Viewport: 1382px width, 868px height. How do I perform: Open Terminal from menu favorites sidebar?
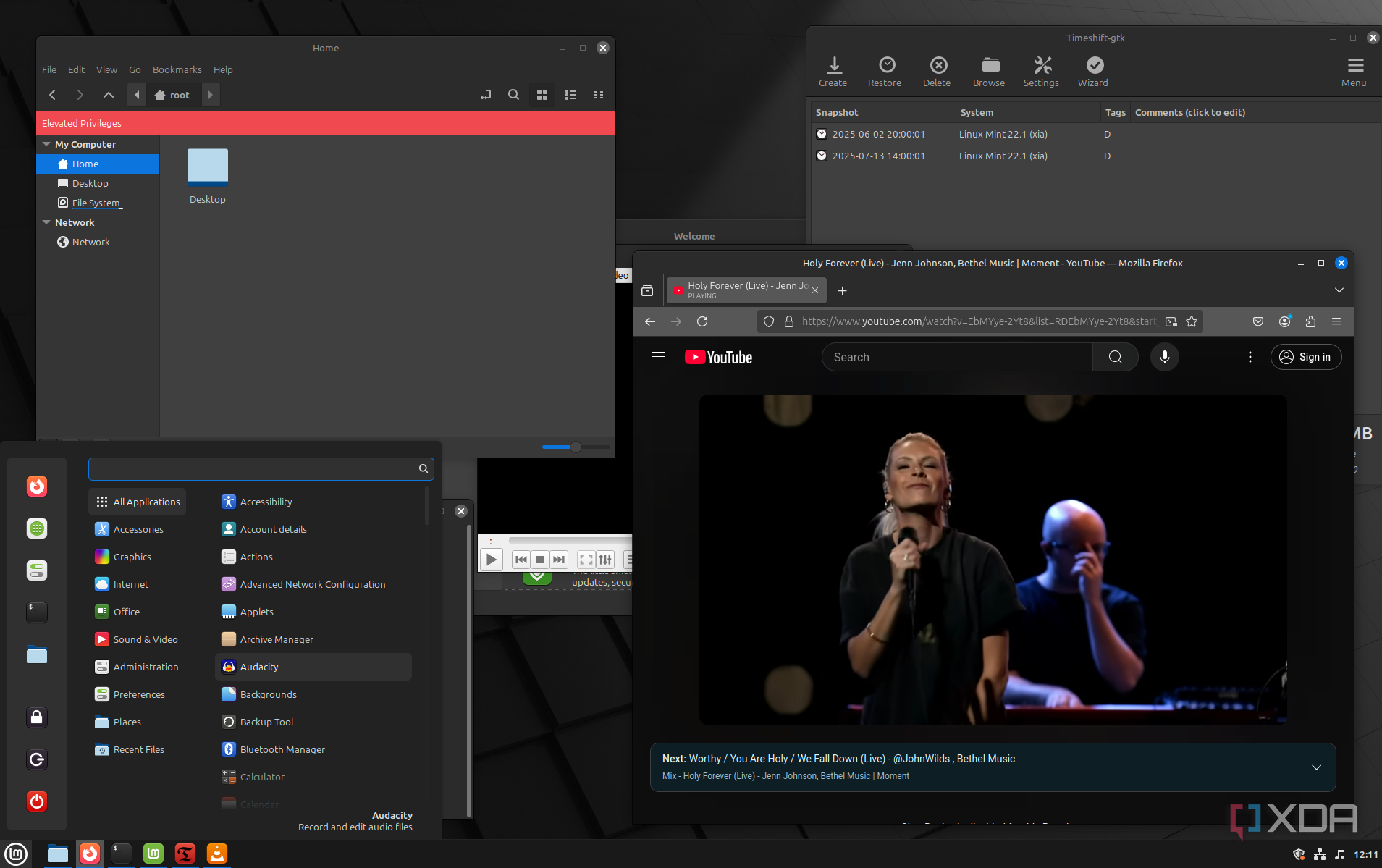(x=37, y=612)
